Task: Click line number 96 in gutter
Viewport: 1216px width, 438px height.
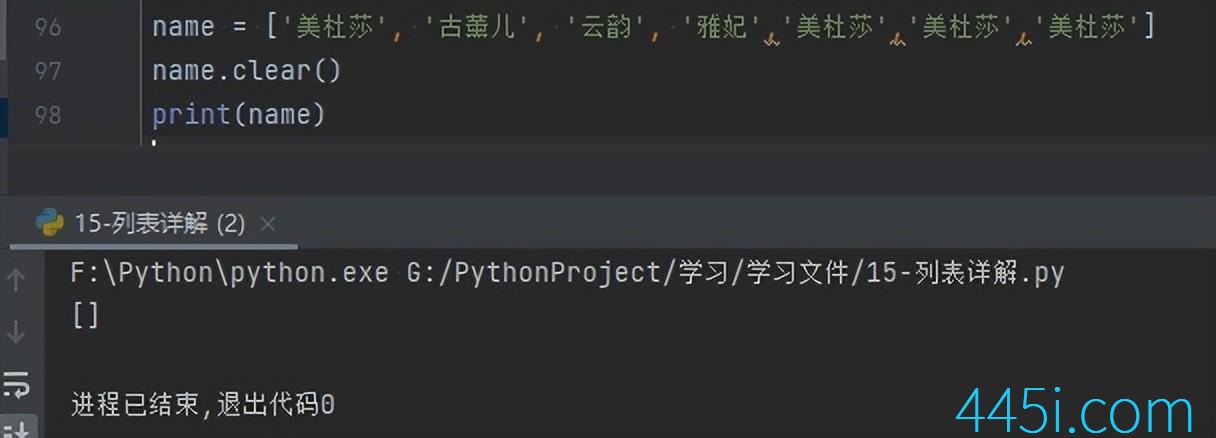Action: (47, 27)
